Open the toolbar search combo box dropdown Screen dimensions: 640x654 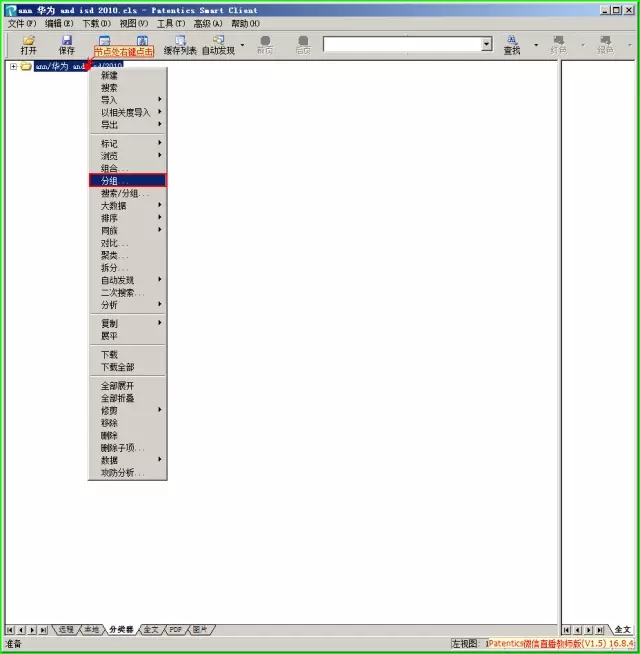tap(487, 44)
